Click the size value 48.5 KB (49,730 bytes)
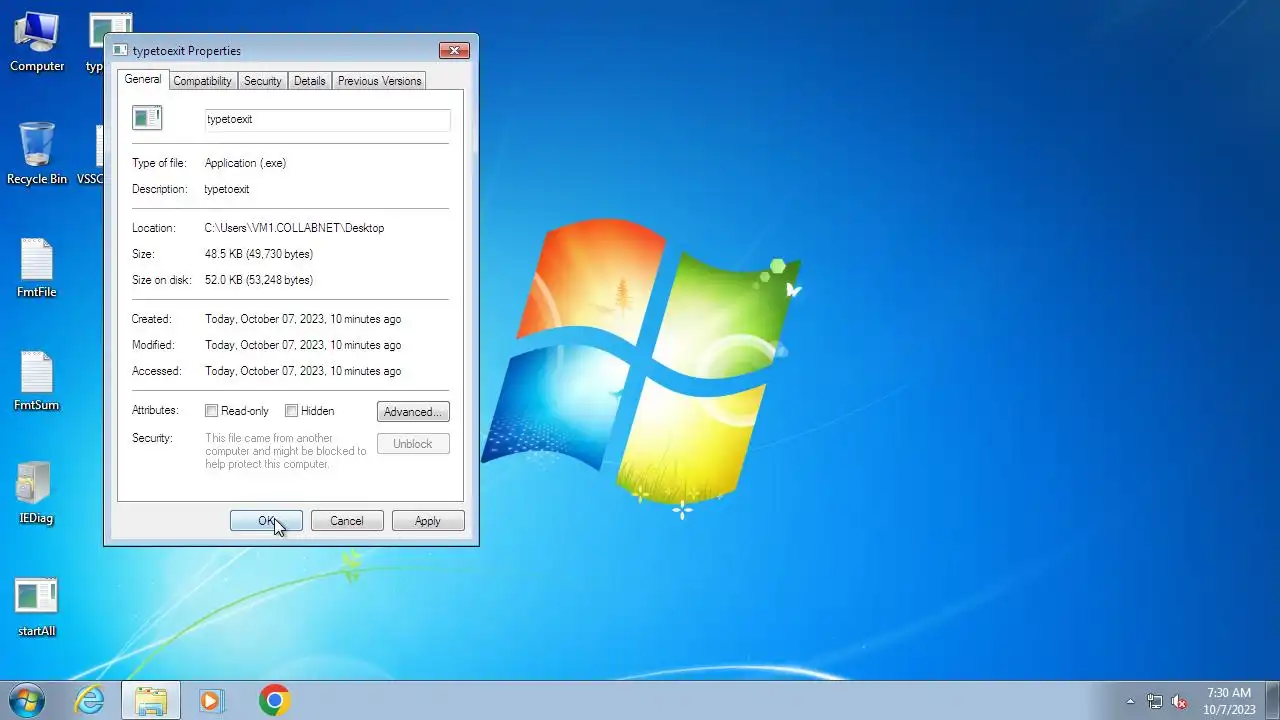1280x720 pixels. [258, 254]
